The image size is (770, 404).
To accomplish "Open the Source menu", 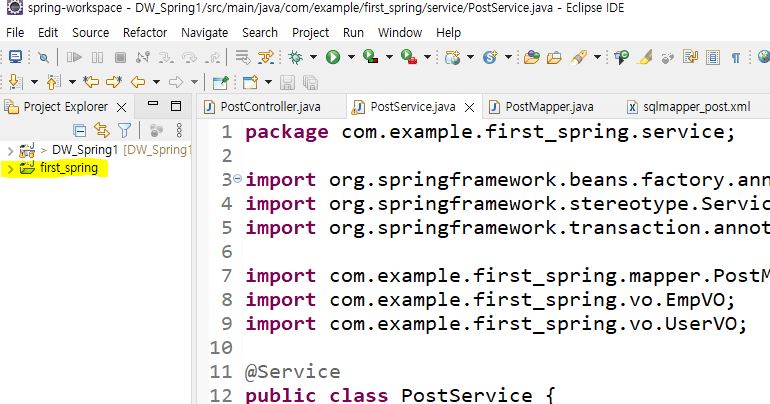I will tap(90, 33).
